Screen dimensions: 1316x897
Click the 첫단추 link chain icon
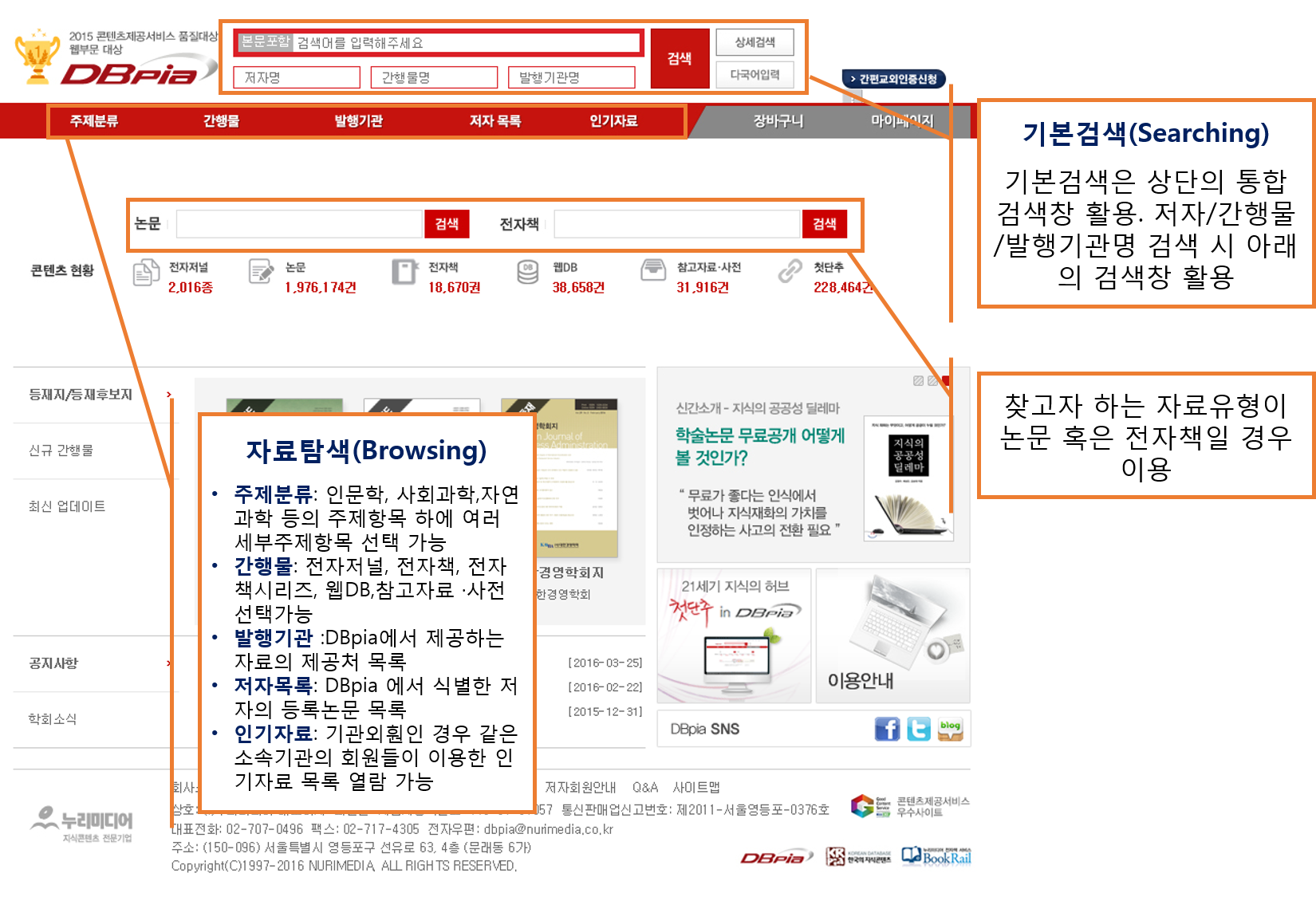790,271
